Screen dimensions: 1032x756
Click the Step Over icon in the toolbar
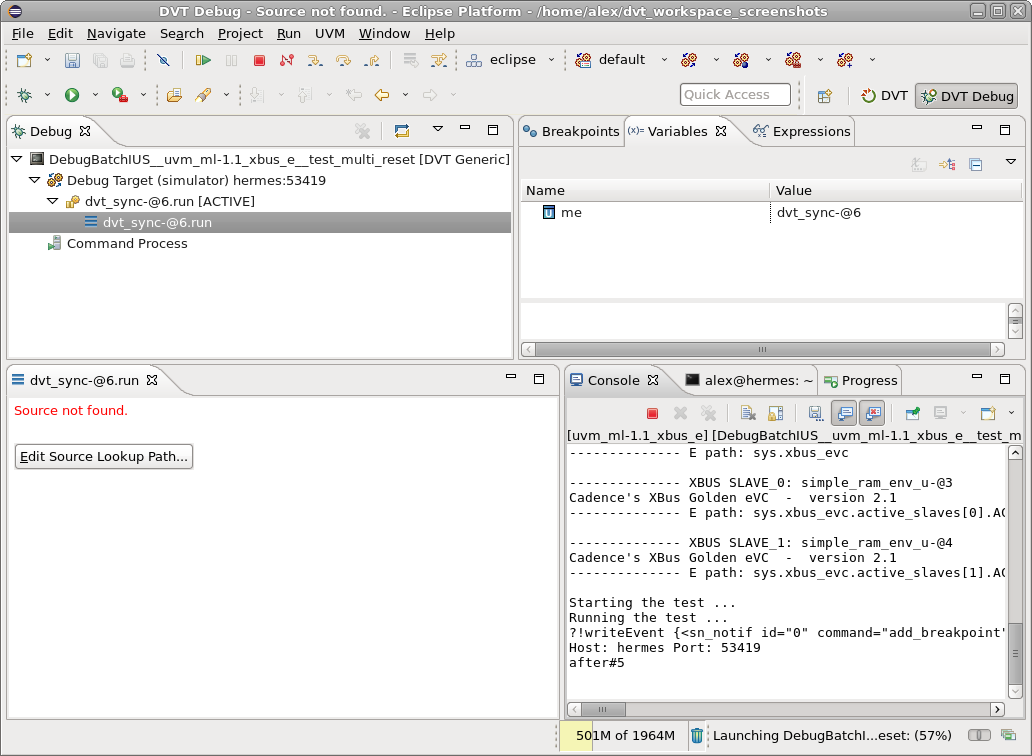(343, 60)
